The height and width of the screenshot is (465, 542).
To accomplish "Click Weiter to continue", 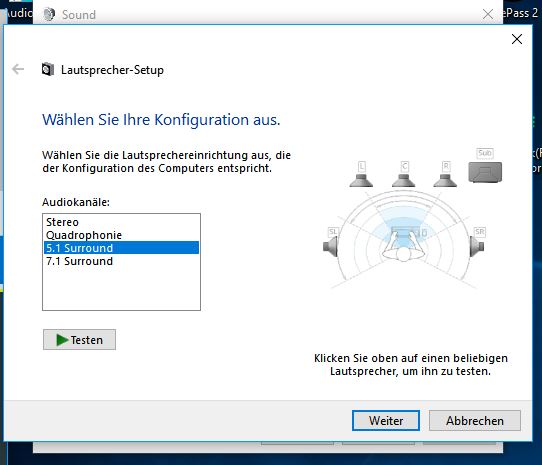I will tap(386, 420).
